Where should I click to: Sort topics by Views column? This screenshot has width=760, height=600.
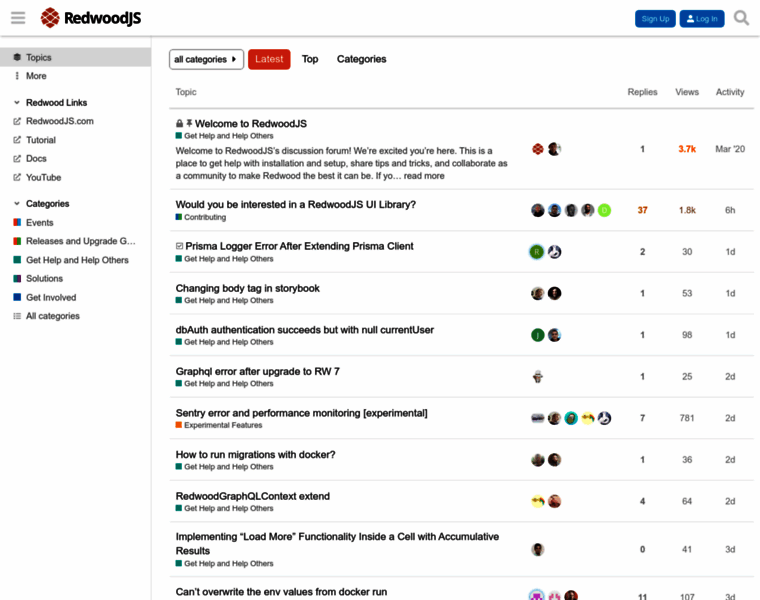(x=687, y=92)
